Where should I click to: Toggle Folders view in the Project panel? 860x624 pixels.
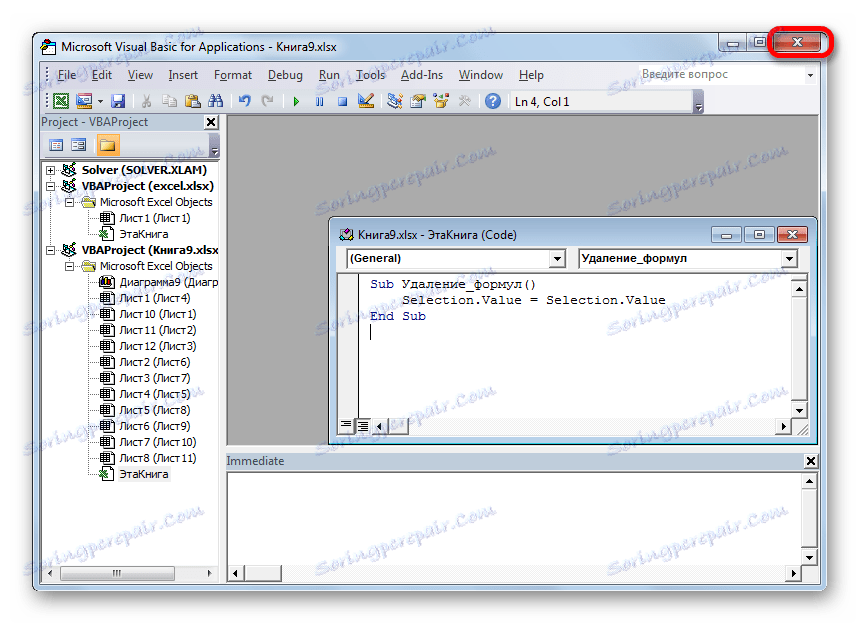[x=108, y=145]
